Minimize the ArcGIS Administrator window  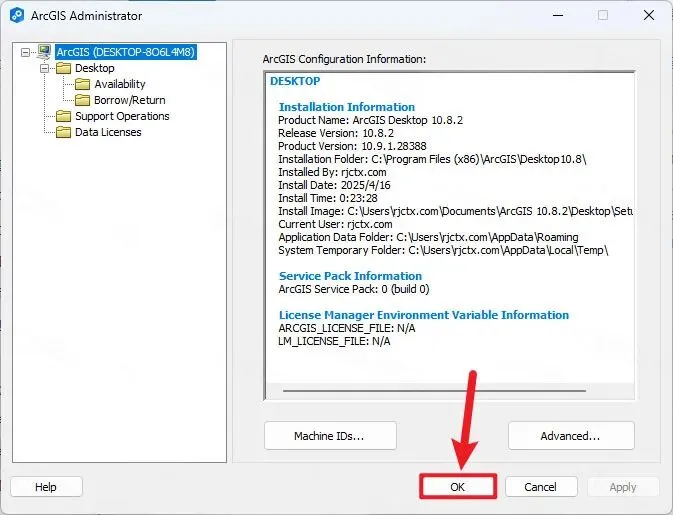click(x=558, y=16)
